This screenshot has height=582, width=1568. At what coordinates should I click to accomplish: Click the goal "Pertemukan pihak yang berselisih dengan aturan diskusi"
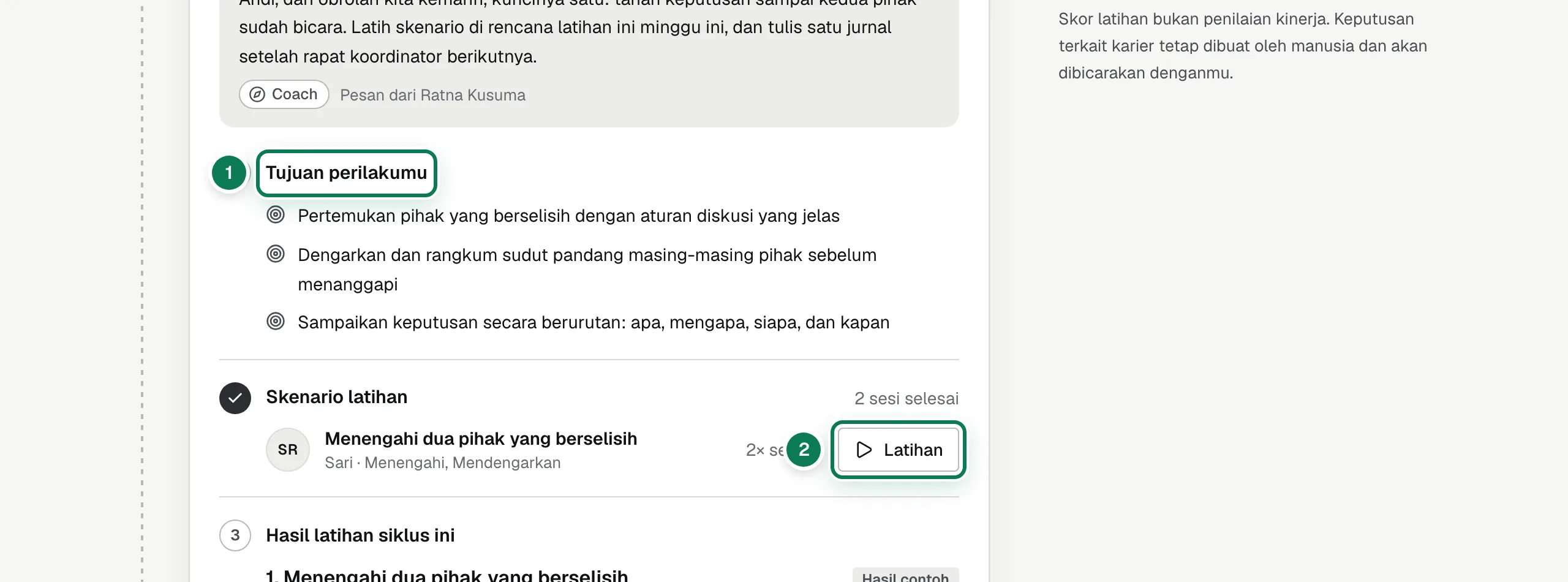tap(569, 216)
